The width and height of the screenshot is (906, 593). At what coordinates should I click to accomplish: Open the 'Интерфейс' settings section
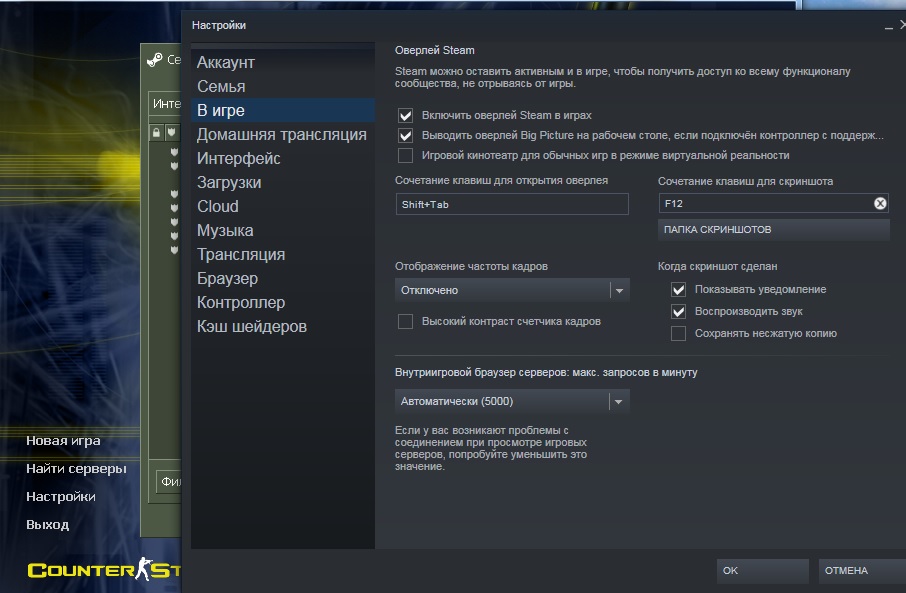[283, 158]
